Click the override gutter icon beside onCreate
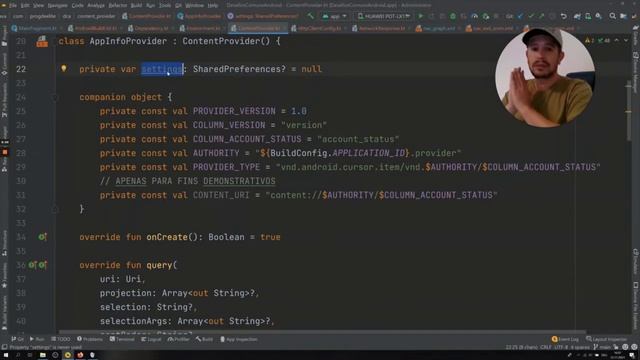 pos(42,237)
